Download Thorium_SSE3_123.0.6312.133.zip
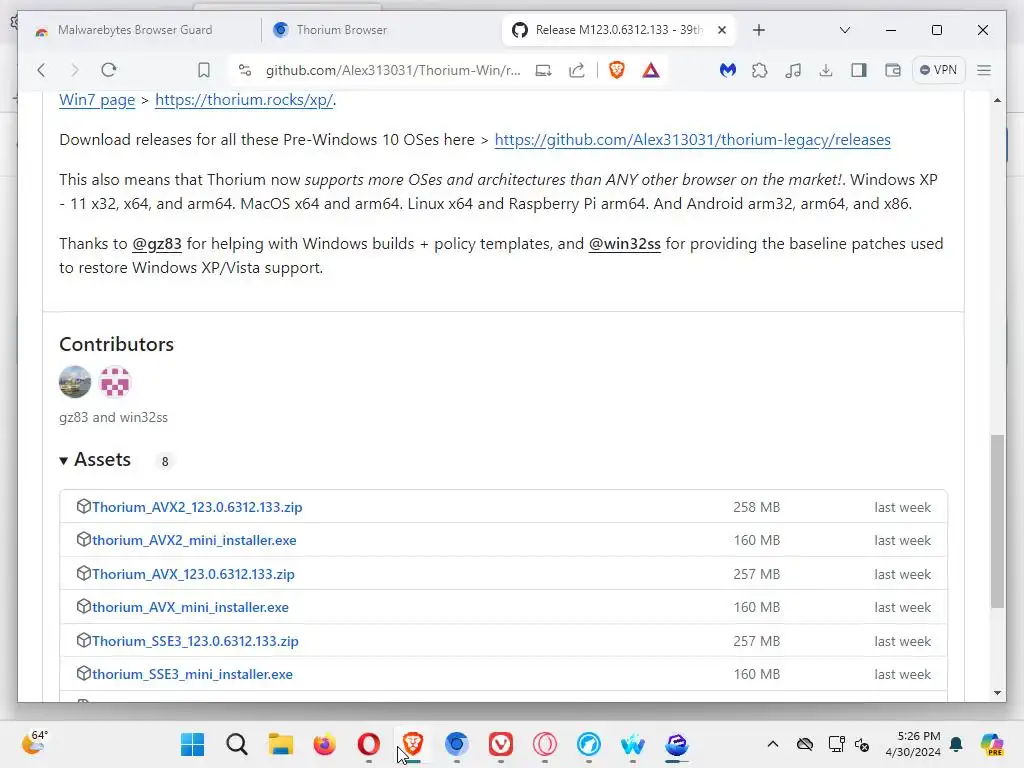1024x768 pixels. coord(195,641)
